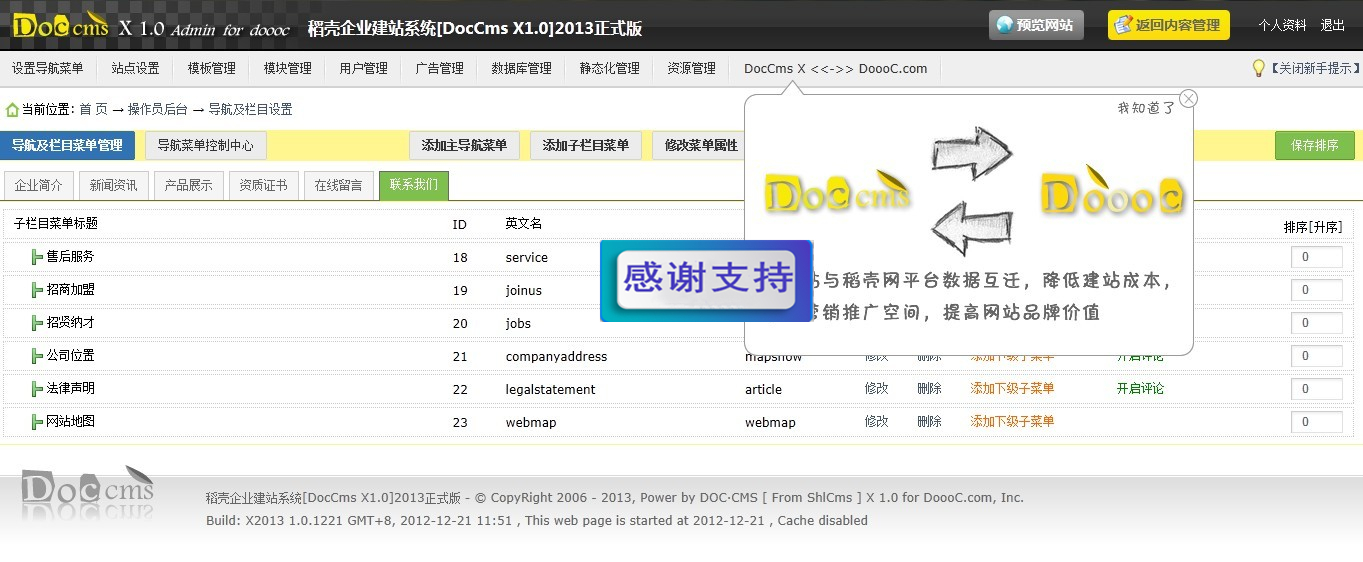Screen dimensions: 1363x562
Task: Switch to 企业简介 tab
Action: [x=39, y=185]
